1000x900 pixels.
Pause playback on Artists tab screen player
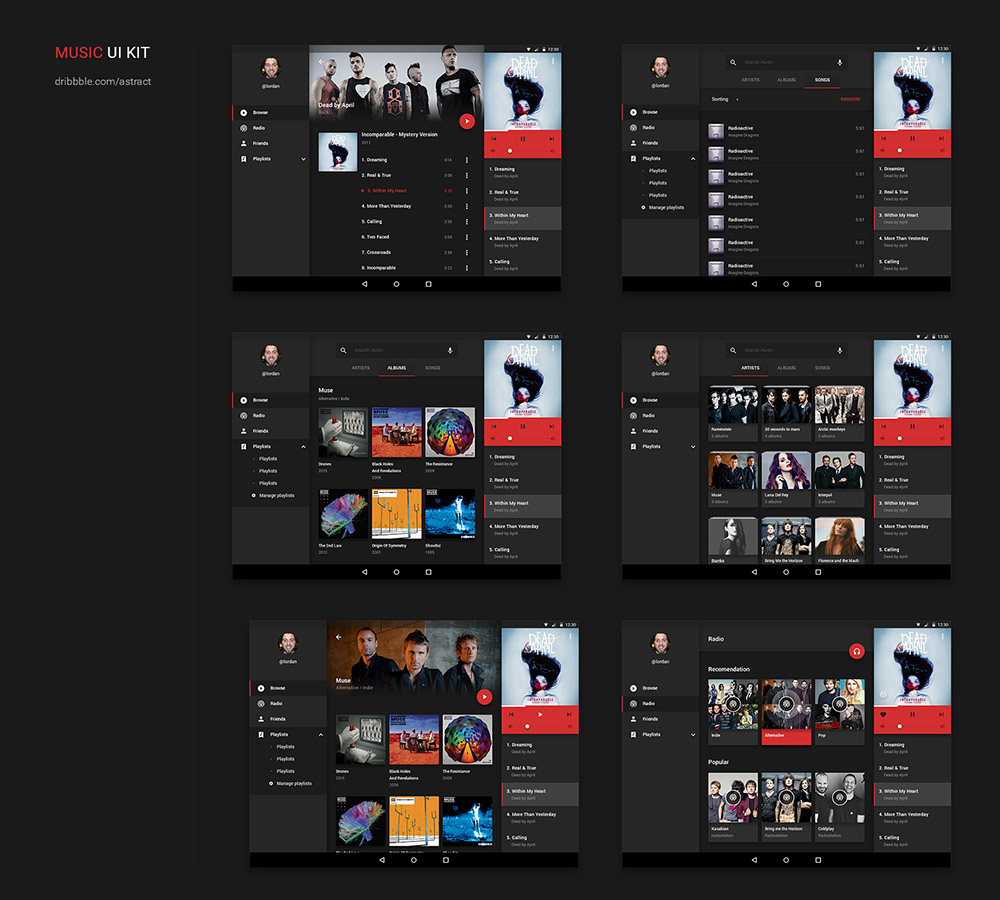912,426
